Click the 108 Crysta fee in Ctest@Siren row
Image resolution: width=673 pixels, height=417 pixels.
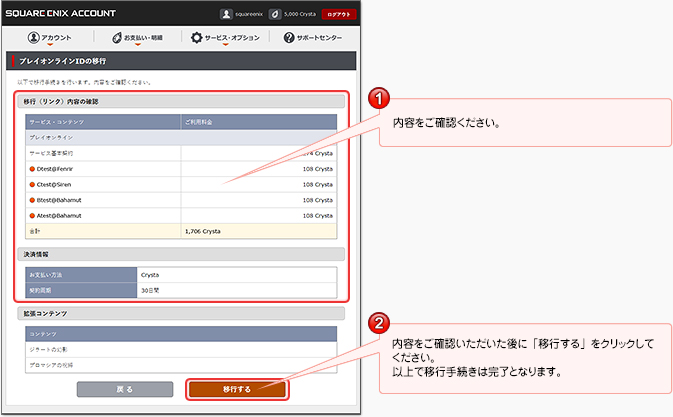click(x=318, y=184)
